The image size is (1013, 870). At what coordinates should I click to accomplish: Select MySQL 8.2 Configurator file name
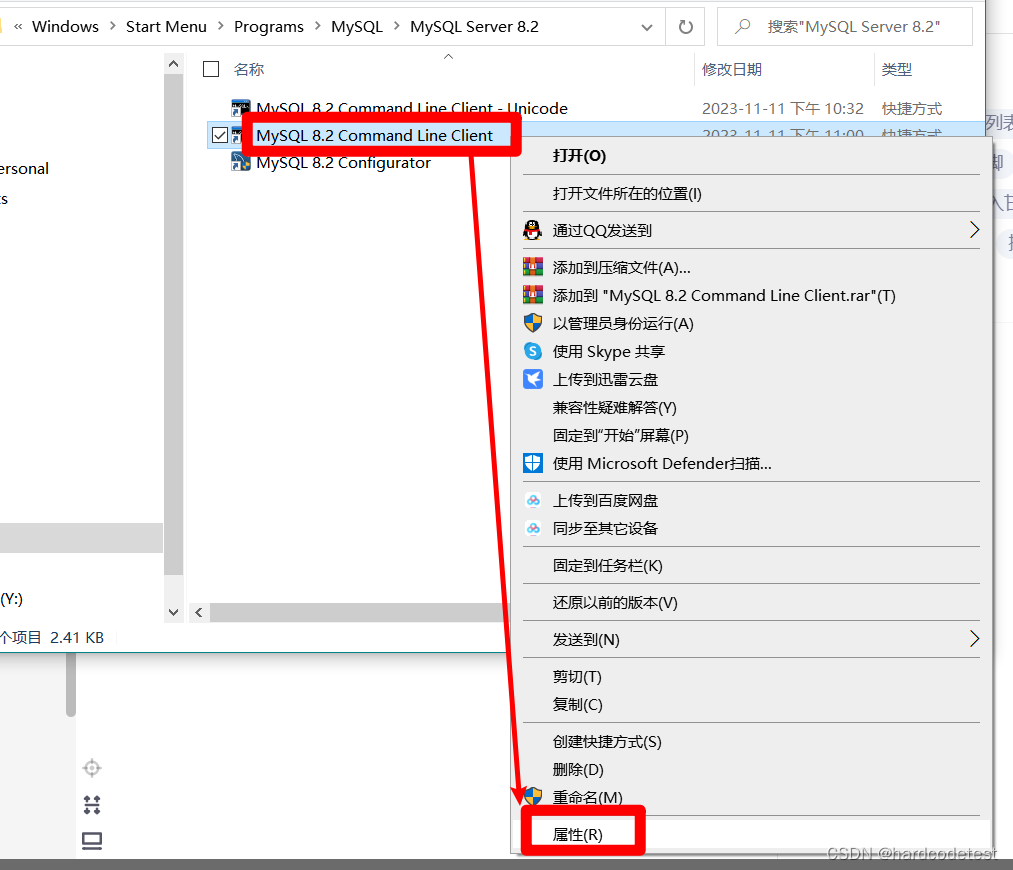[343, 163]
